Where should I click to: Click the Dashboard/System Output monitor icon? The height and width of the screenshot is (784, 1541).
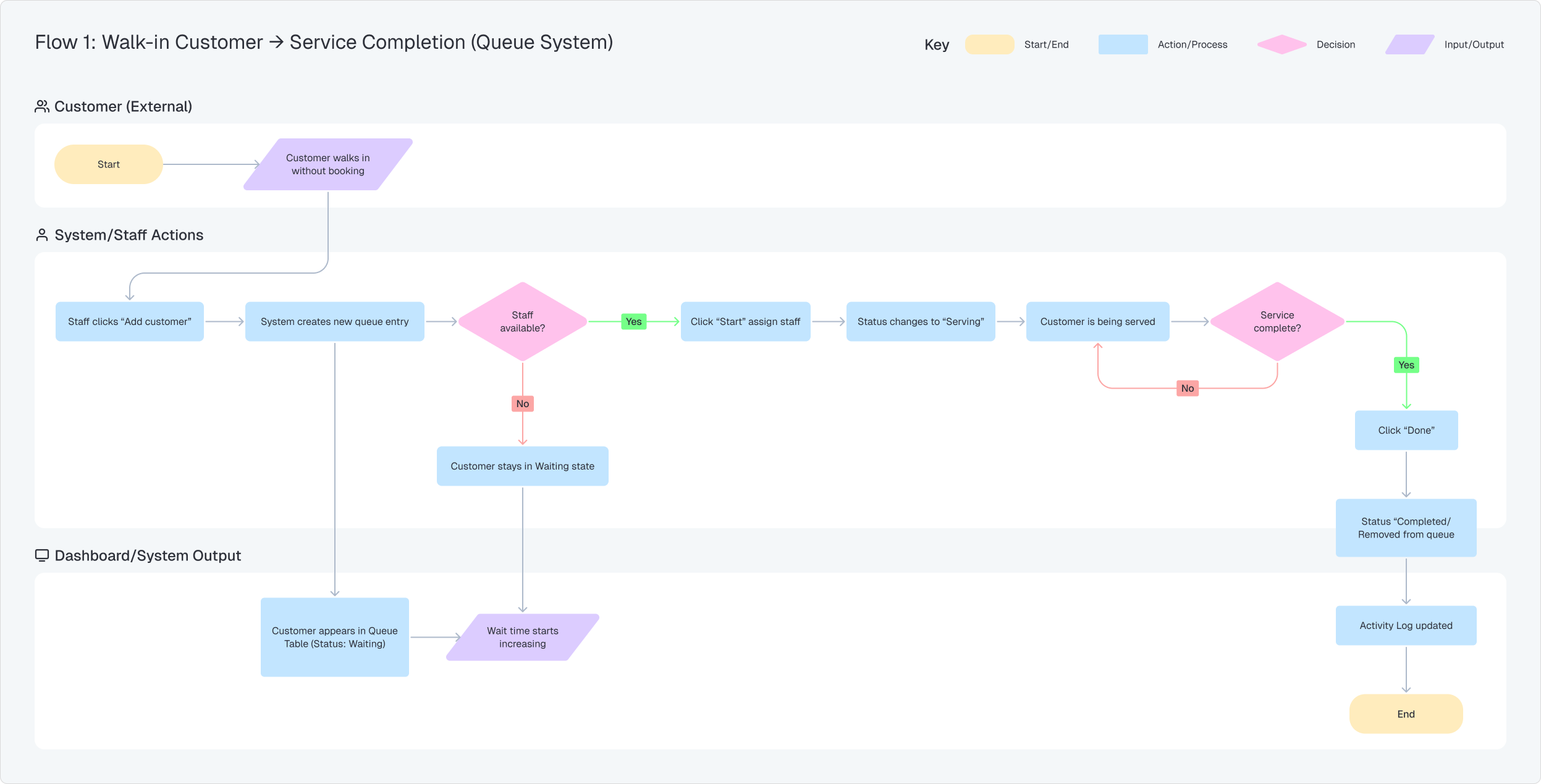tap(42, 555)
